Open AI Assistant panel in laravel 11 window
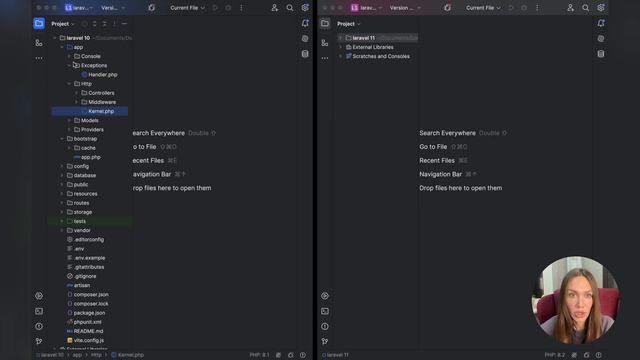 click(x=601, y=39)
